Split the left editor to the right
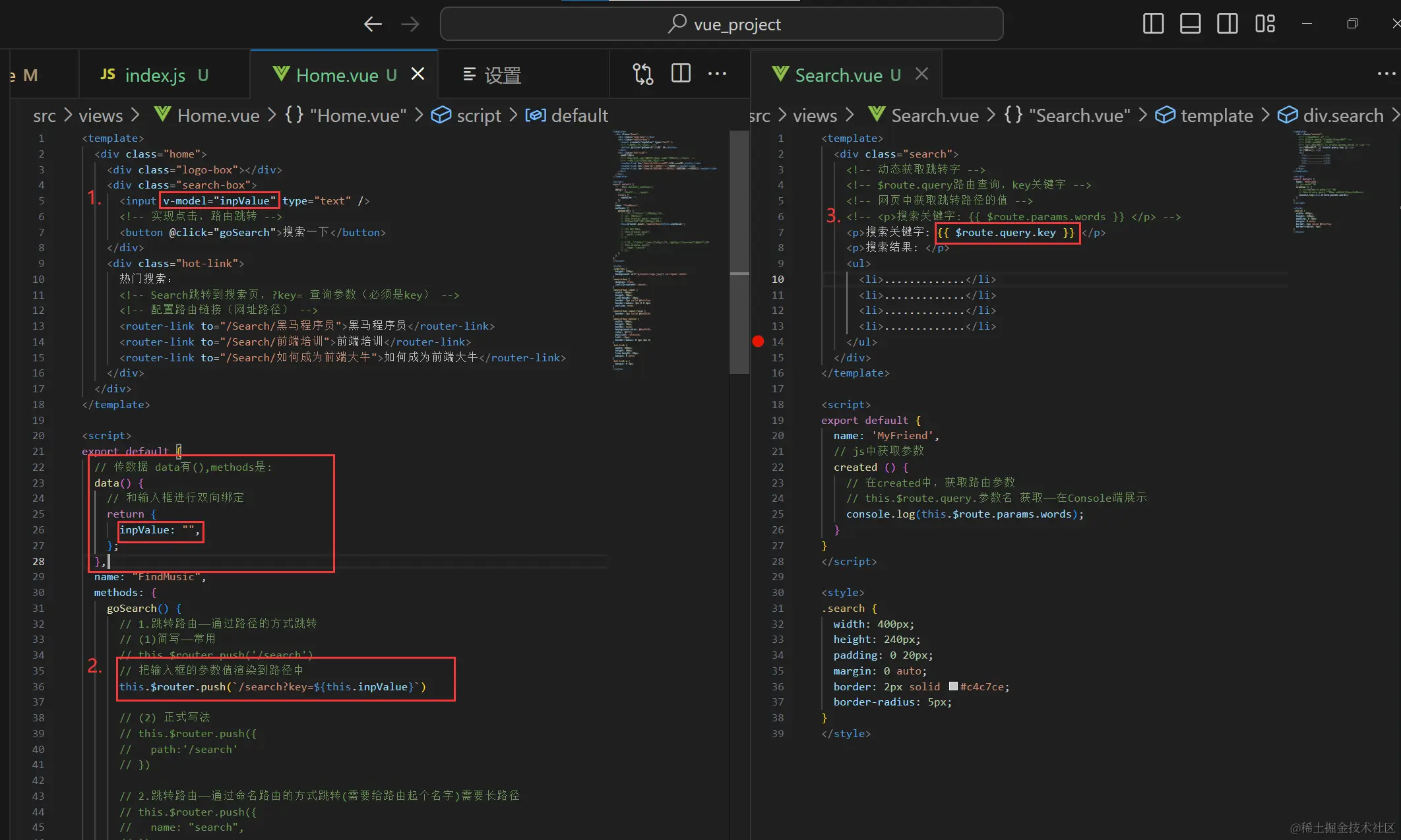The height and width of the screenshot is (840, 1401). click(x=681, y=73)
